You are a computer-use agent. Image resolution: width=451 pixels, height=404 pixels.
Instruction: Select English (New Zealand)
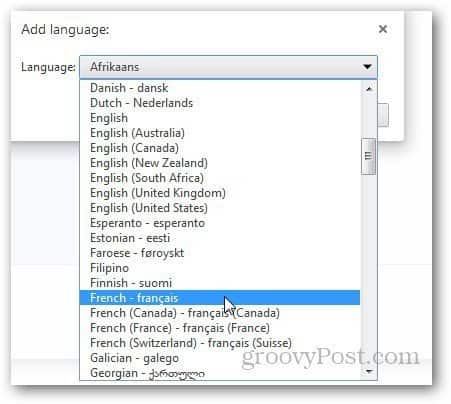220,163
